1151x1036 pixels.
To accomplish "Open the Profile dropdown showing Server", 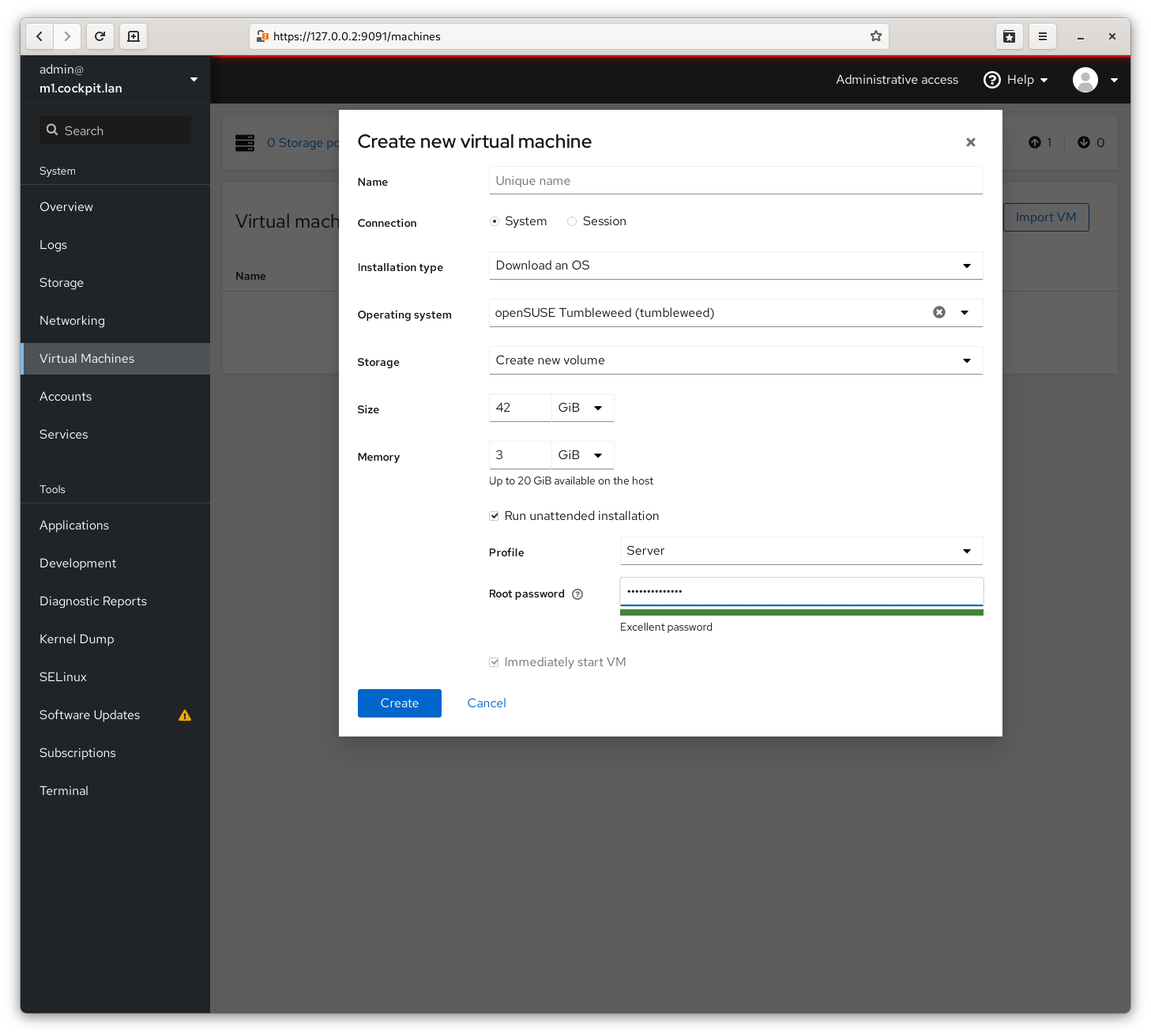I will (800, 551).
